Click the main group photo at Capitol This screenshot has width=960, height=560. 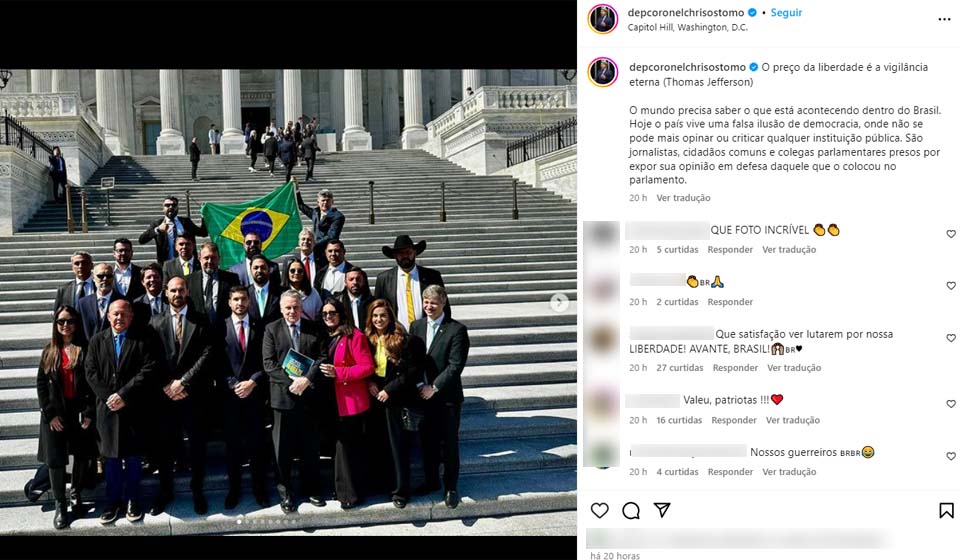click(x=288, y=302)
